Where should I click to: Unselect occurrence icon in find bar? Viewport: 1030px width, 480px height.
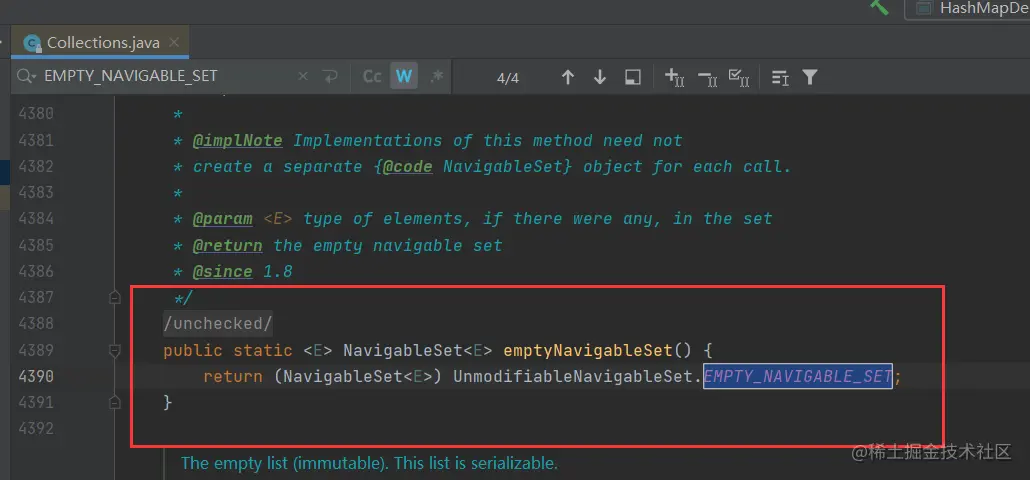point(707,78)
